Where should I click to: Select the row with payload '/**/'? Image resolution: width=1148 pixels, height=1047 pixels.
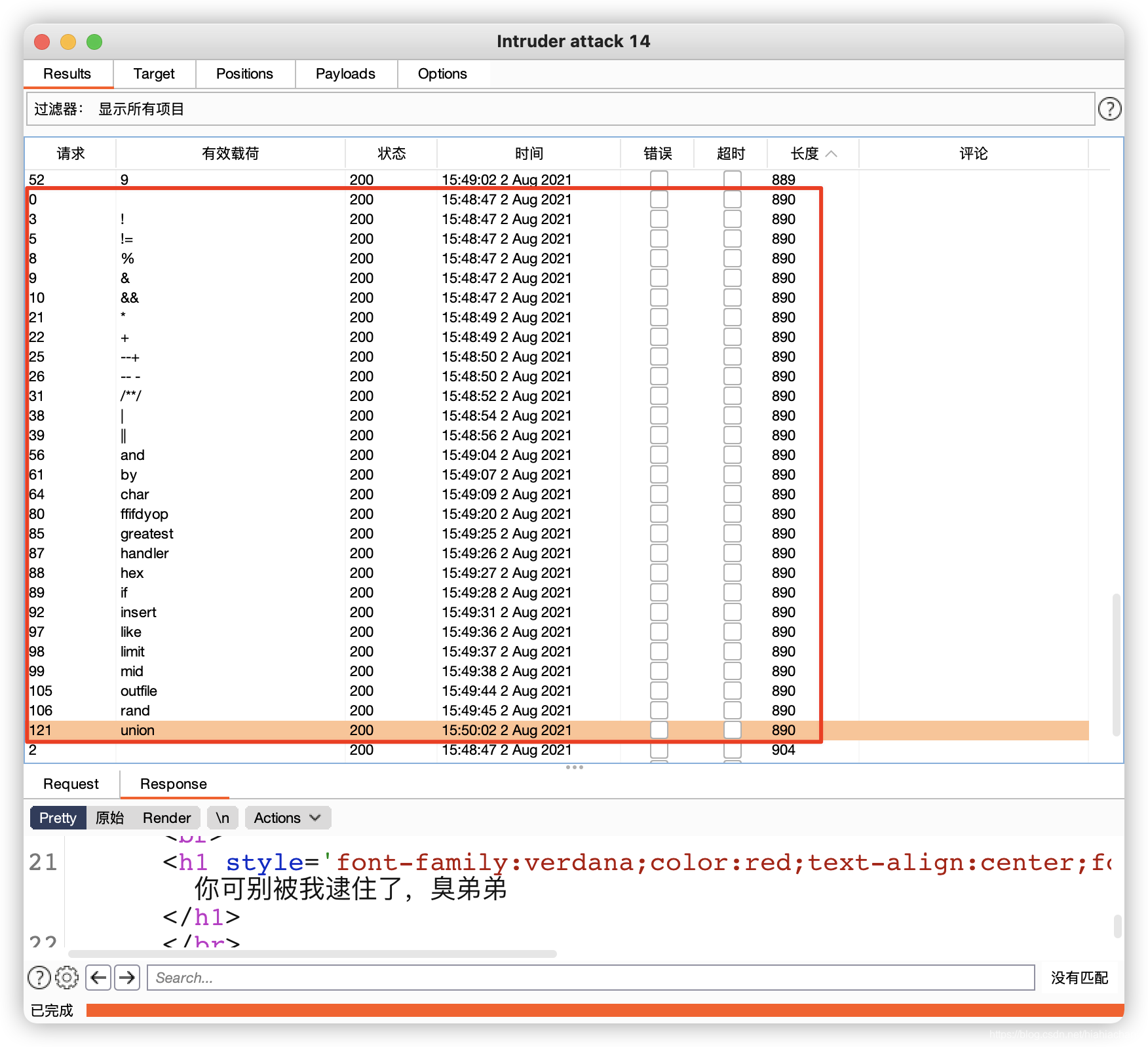558,396
